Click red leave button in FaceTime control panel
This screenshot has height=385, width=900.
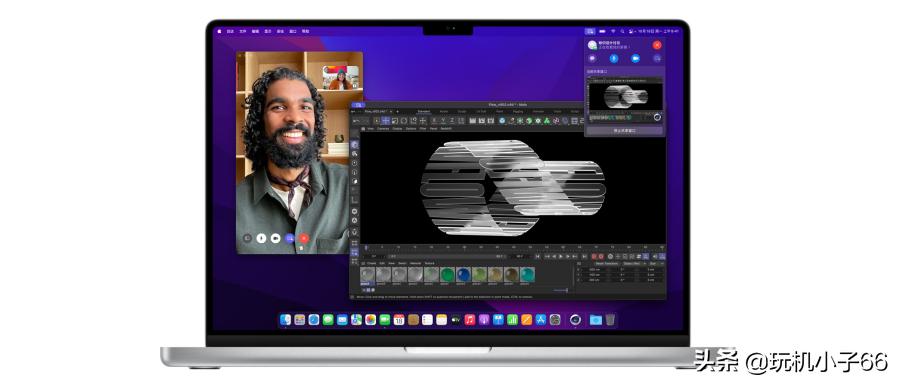click(x=657, y=45)
